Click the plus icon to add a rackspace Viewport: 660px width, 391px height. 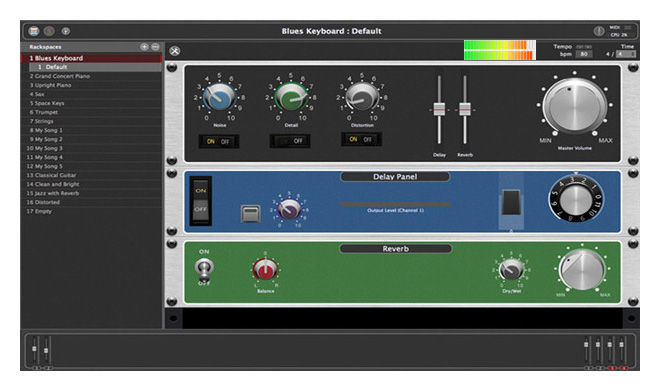point(144,47)
